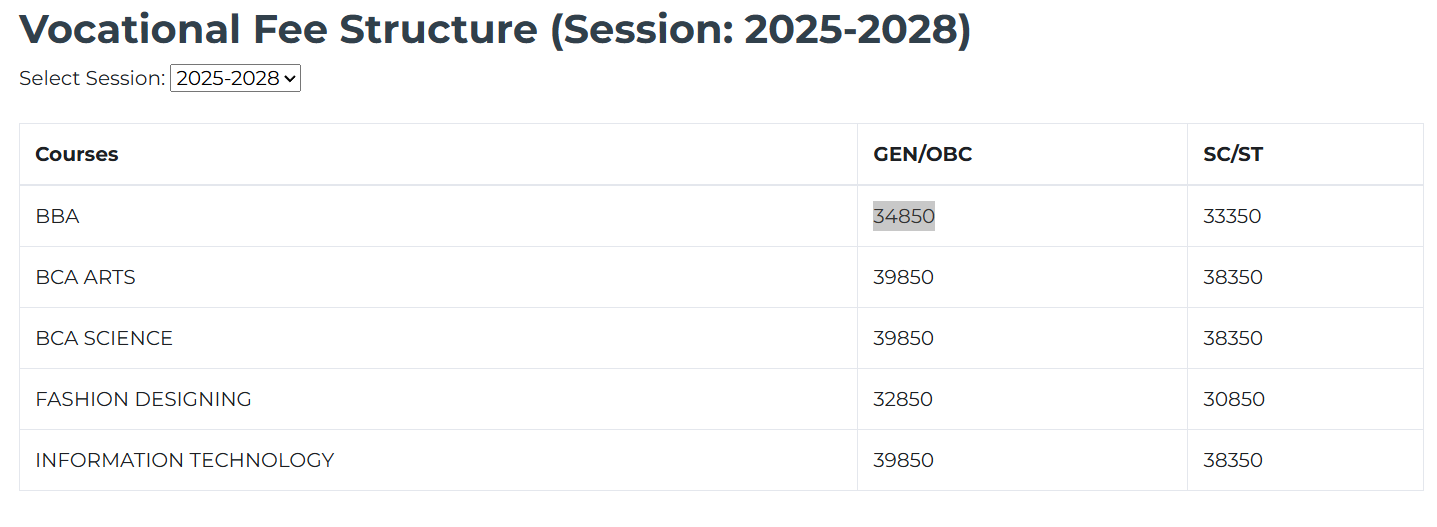Click the BCA ARTS SC/ST fee value
Screen dimensions: 1437x527
click(1233, 277)
